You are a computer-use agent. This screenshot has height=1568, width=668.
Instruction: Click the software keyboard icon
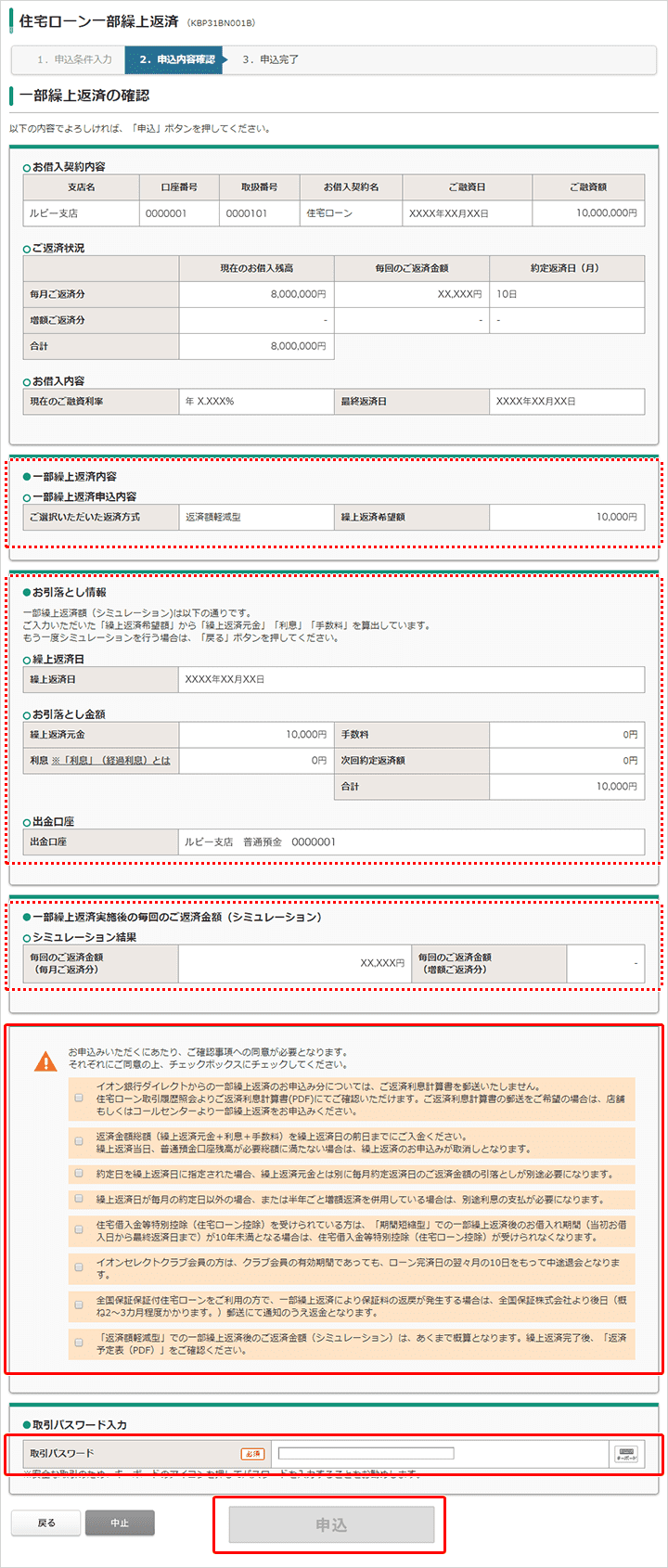point(626,1454)
